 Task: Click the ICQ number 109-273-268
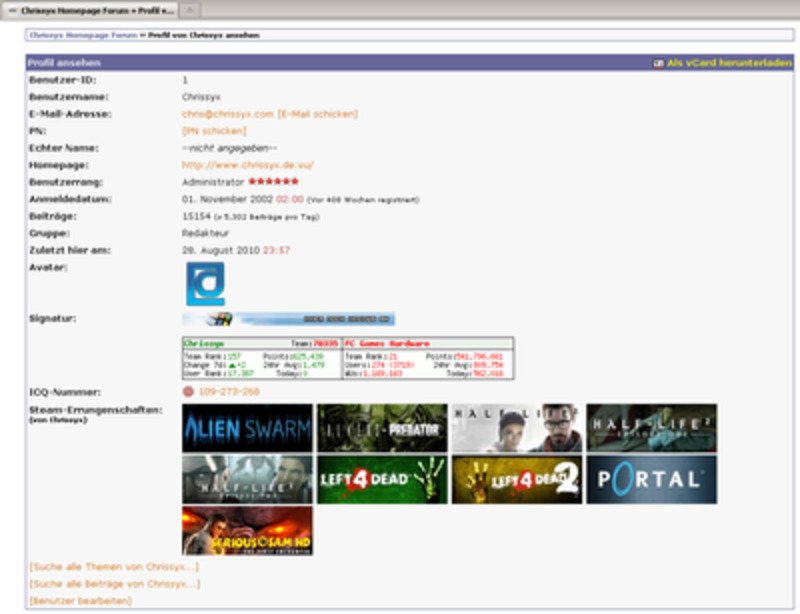pyautogui.click(x=229, y=391)
